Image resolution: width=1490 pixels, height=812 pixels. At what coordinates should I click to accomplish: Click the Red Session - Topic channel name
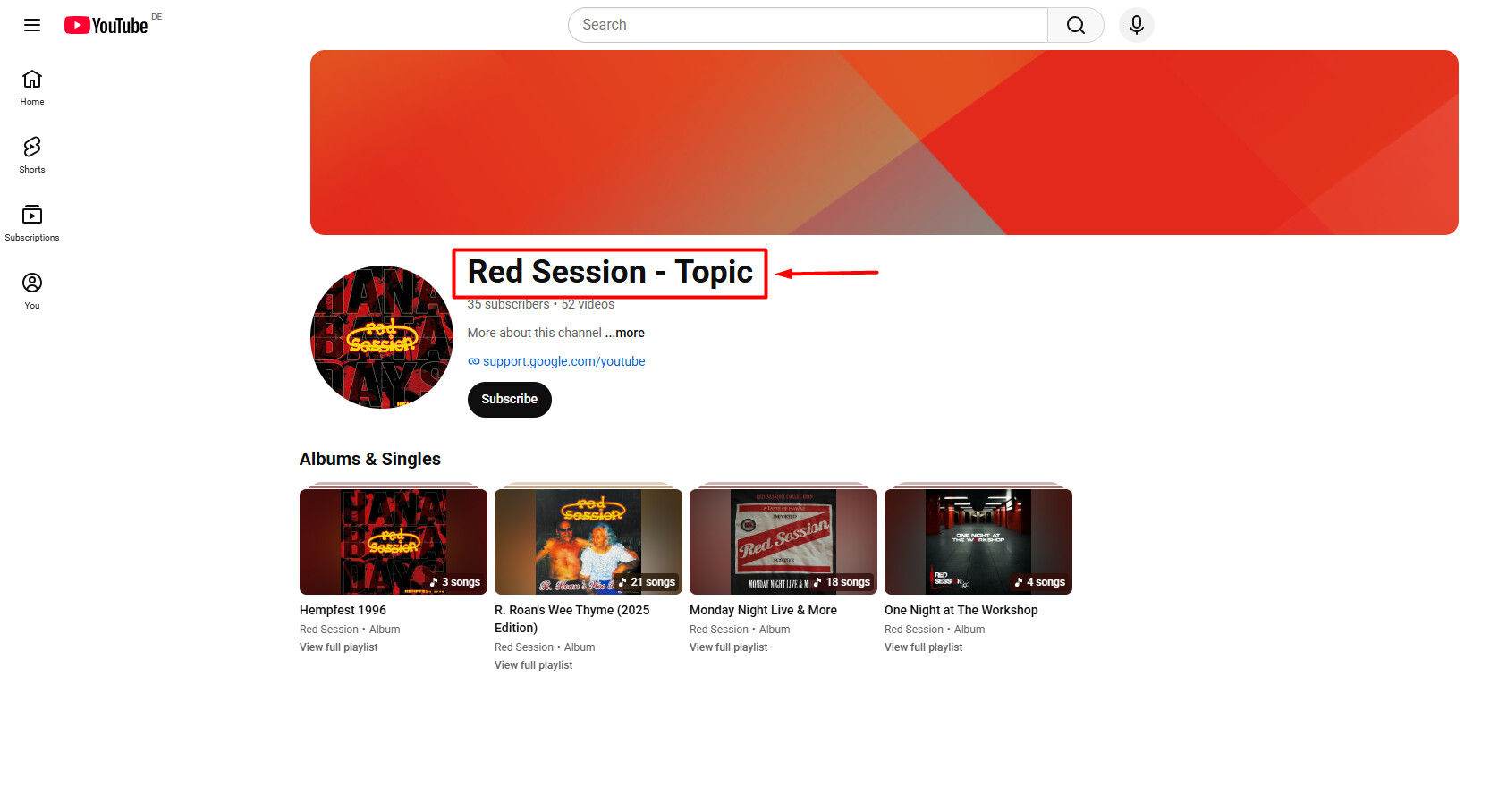tap(610, 272)
